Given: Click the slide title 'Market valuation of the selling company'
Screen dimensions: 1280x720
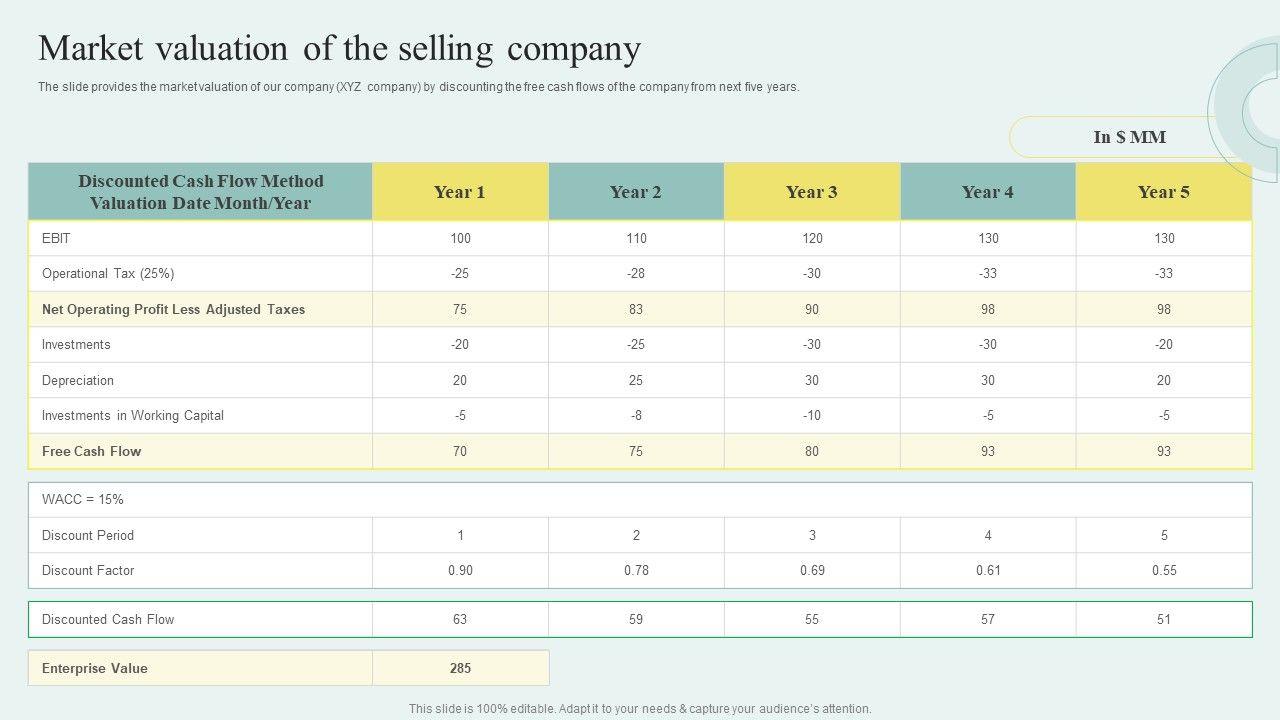Looking at the screenshot, I should point(339,49).
